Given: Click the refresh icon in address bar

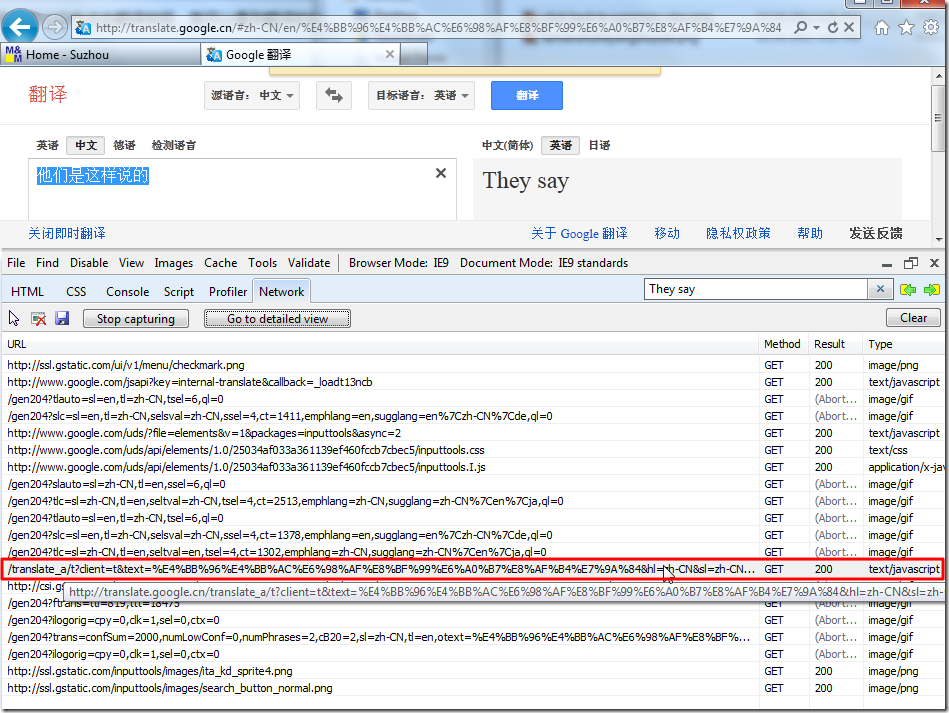Looking at the screenshot, I should click(x=833, y=27).
